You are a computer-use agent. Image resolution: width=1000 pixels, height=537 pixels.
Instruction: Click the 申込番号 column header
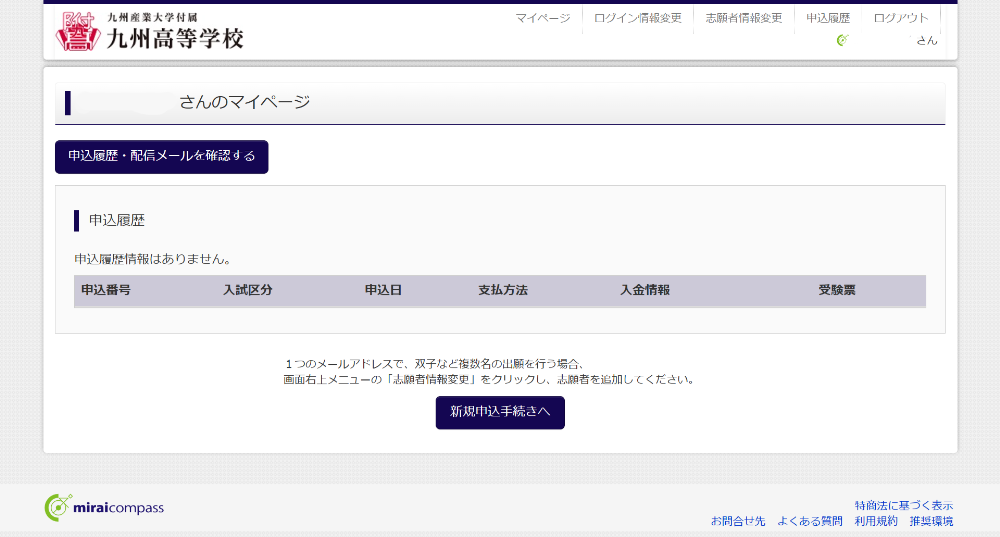pos(106,290)
